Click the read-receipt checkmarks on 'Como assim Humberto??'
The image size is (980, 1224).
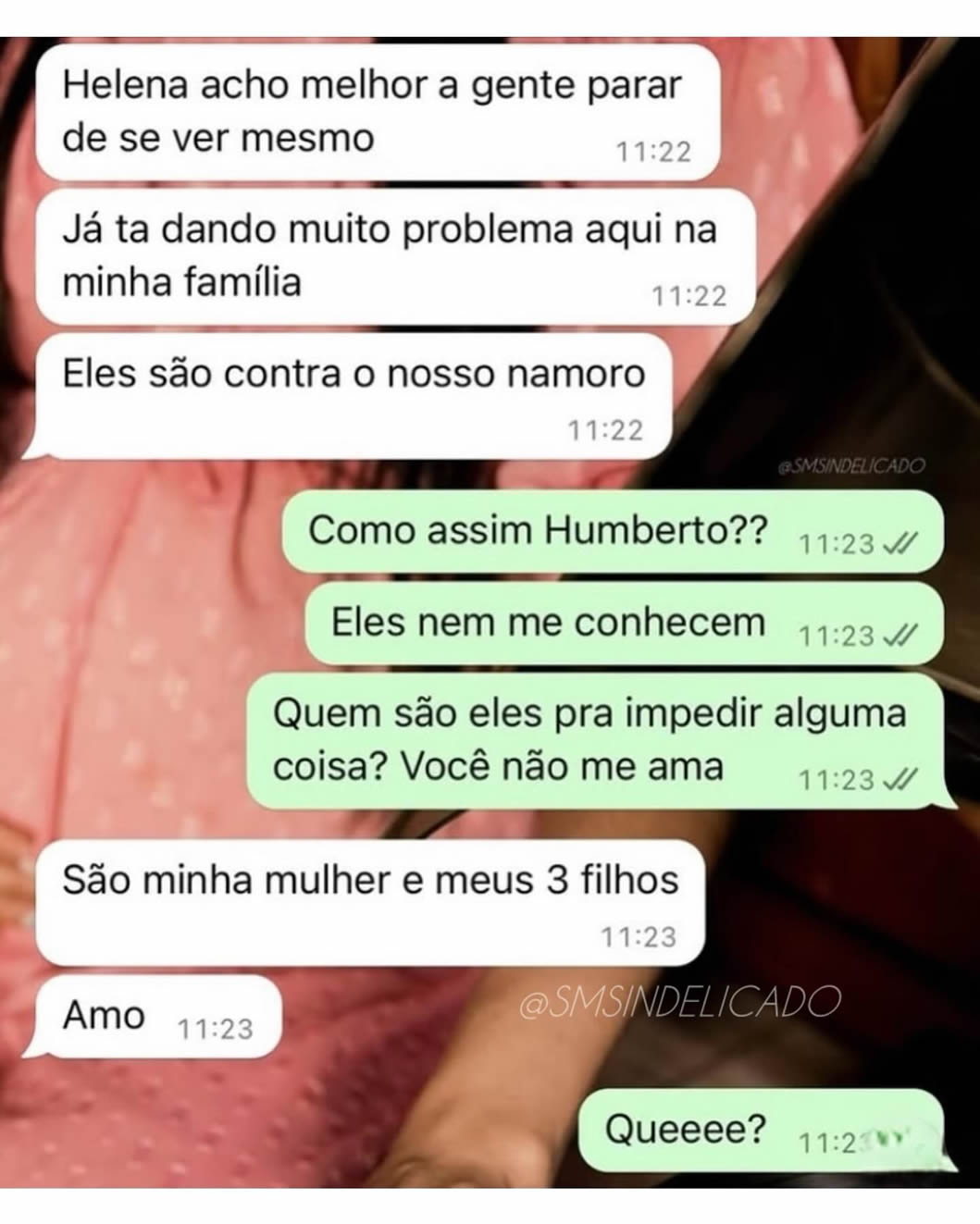(900, 545)
